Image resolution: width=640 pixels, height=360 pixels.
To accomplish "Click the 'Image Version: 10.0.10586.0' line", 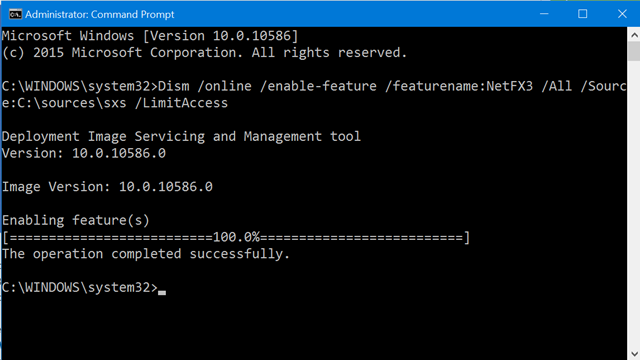I will tap(107, 187).
